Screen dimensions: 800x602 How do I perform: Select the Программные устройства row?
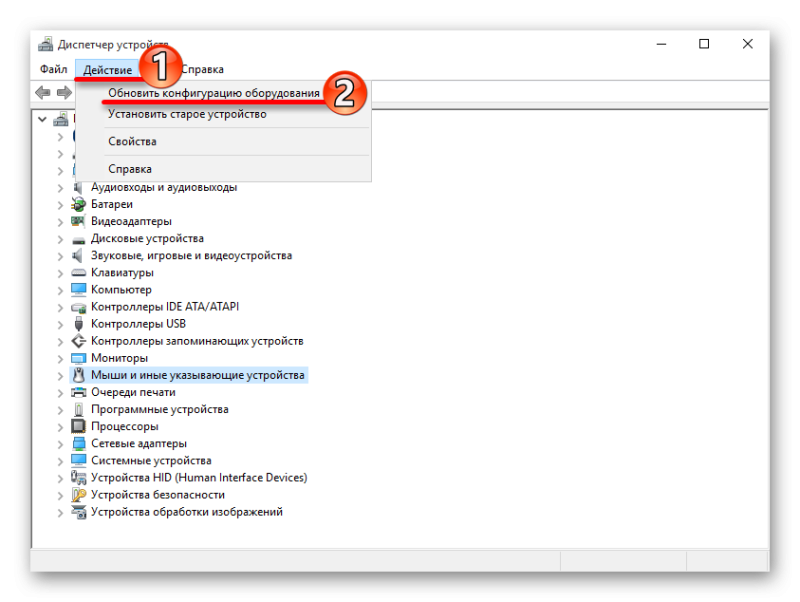[160, 409]
